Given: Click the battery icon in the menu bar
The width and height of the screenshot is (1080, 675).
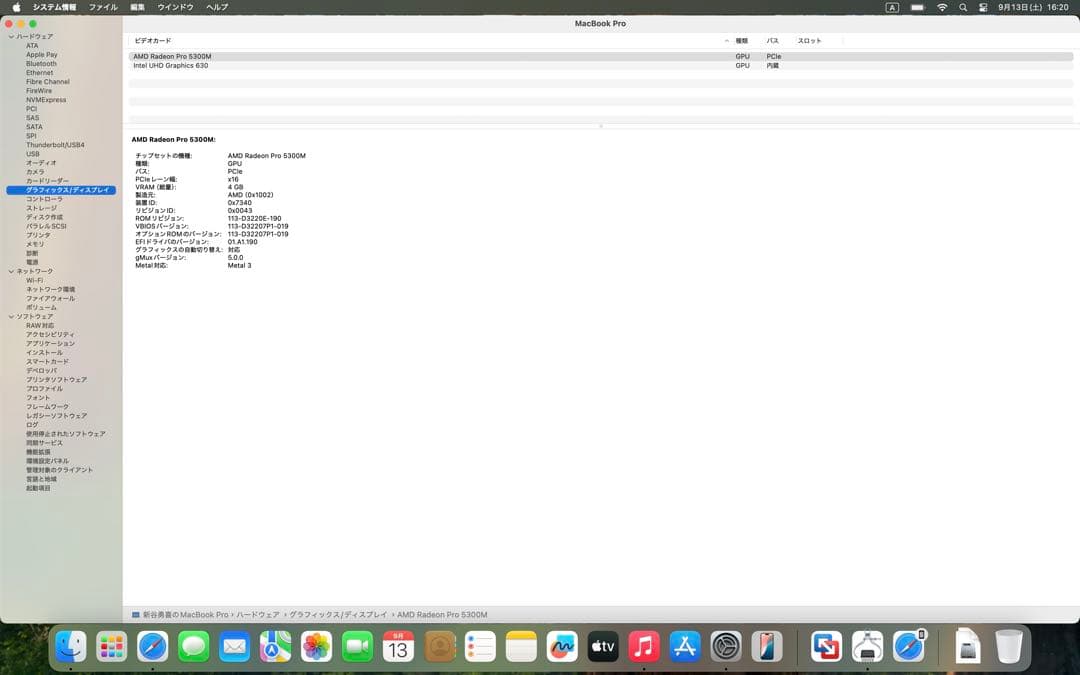Looking at the screenshot, I should click(x=917, y=7).
